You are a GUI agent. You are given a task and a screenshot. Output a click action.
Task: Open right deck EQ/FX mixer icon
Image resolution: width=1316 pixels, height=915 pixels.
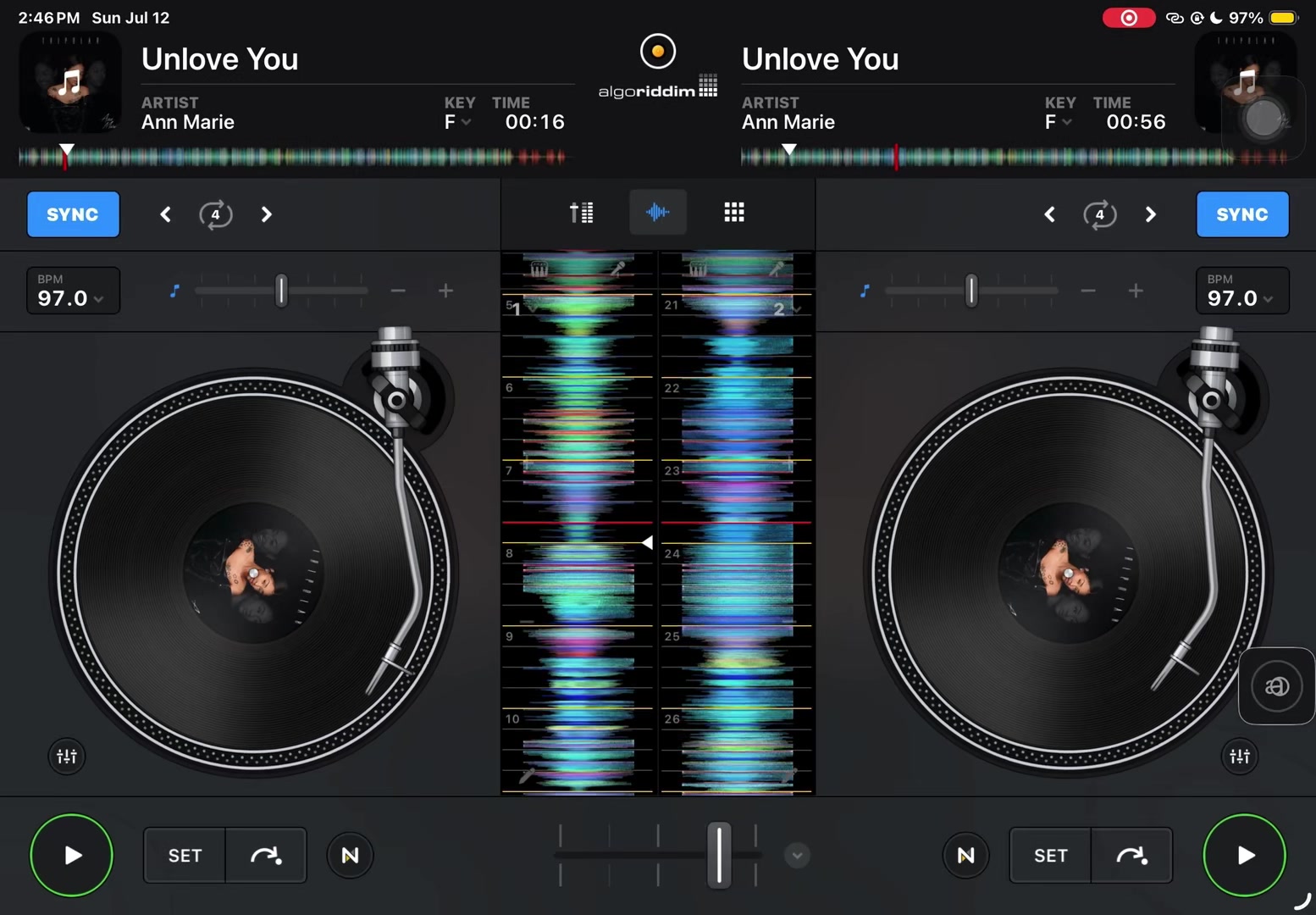1240,756
